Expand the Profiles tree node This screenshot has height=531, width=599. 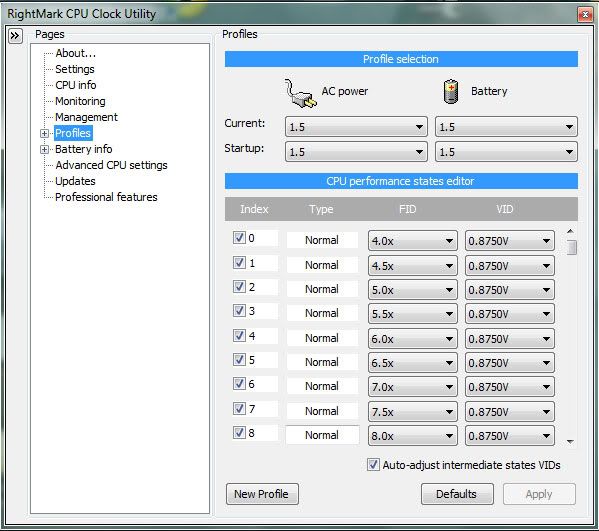44,133
